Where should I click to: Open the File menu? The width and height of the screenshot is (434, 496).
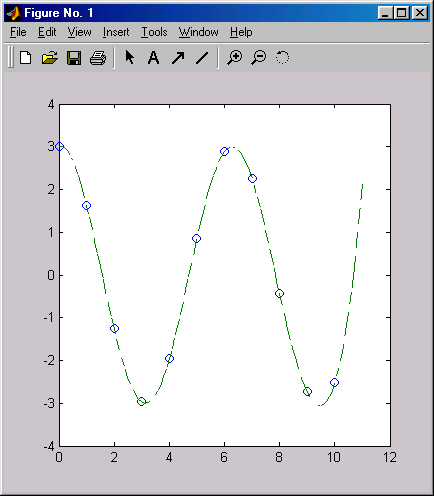tap(18, 32)
